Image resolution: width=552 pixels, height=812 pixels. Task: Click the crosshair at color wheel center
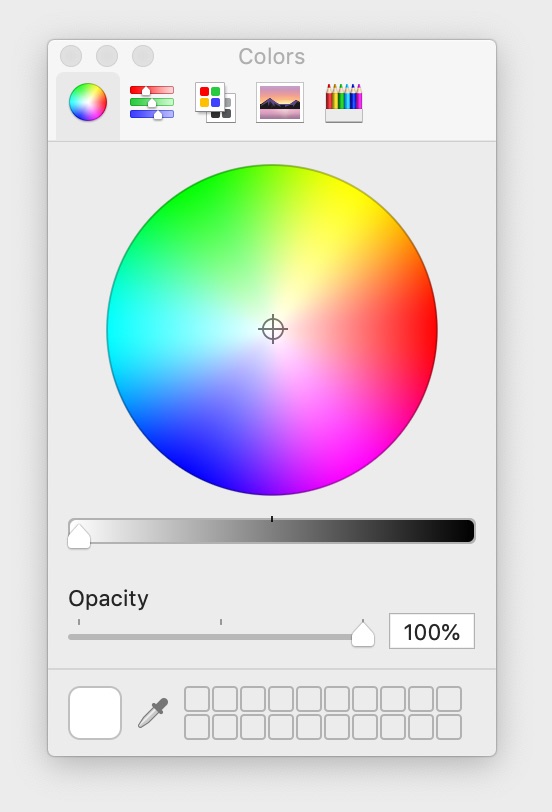tap(272, 329)
